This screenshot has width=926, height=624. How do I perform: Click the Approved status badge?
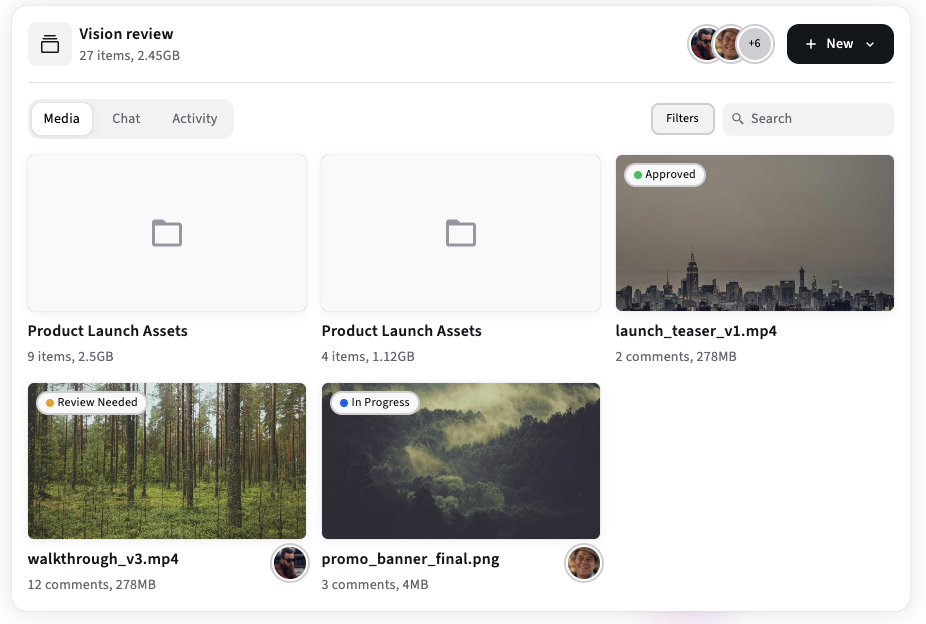pos(665,175)
